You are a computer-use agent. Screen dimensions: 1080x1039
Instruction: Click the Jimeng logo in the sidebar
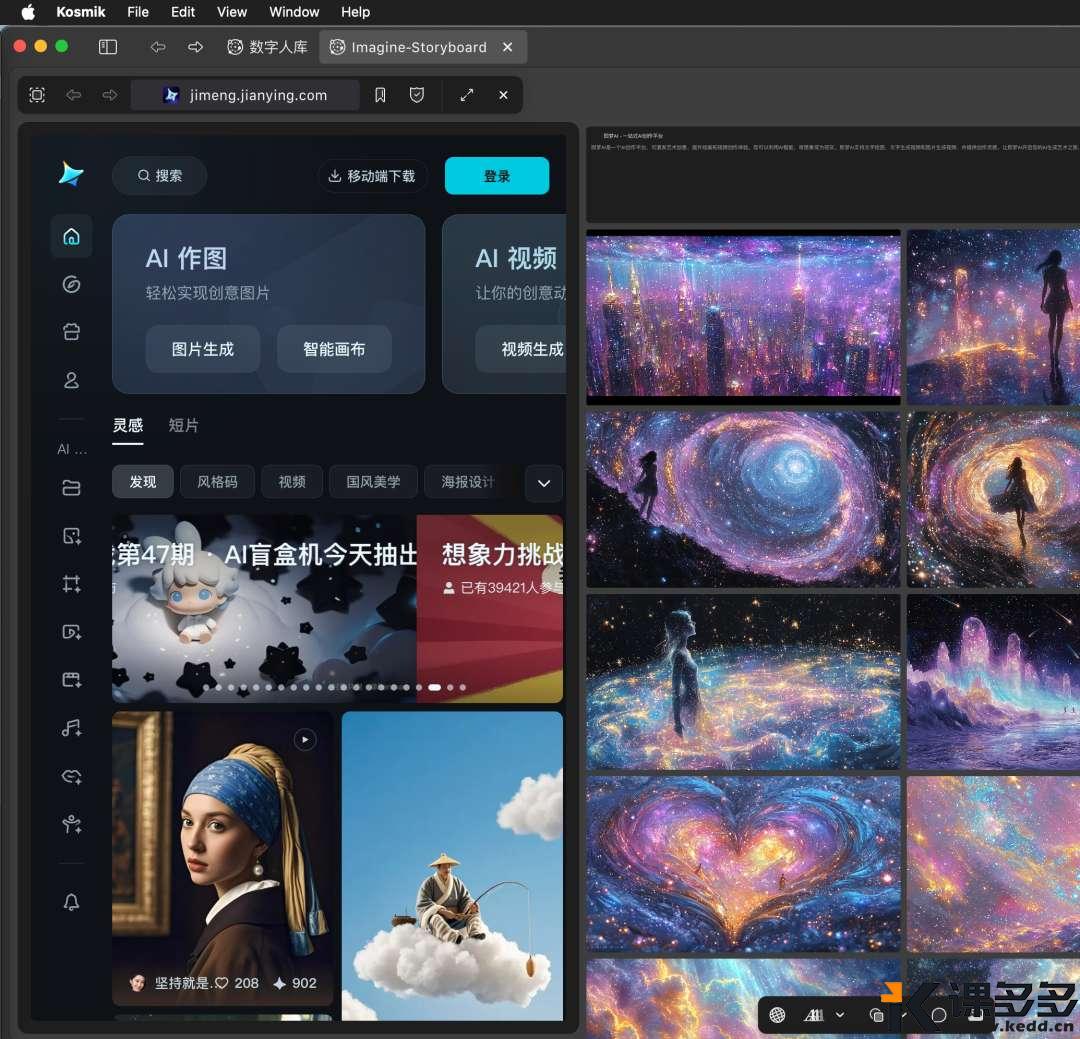71,174
